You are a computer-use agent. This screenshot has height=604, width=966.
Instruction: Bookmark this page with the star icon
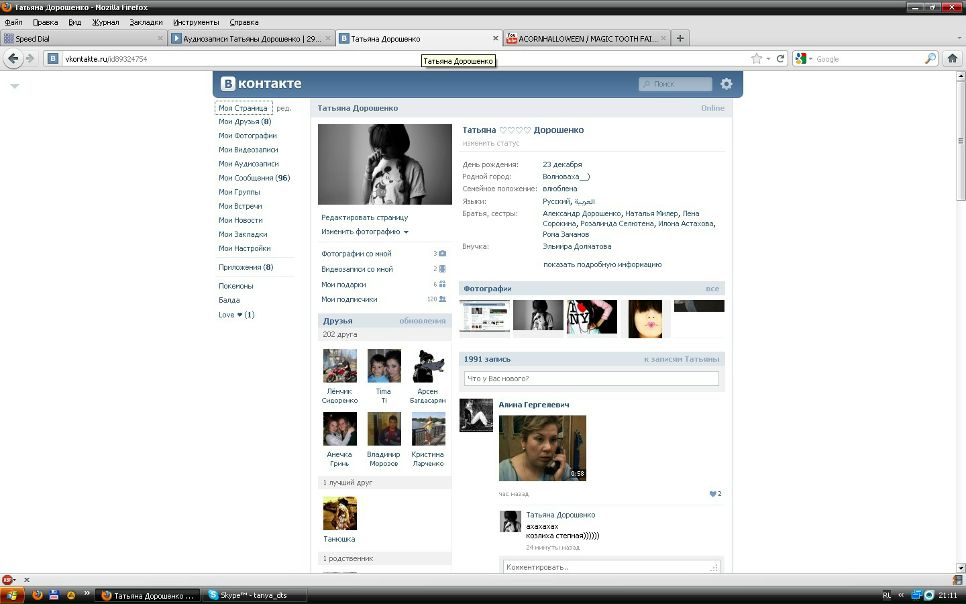pyautogui.click(x=757, y=59)
